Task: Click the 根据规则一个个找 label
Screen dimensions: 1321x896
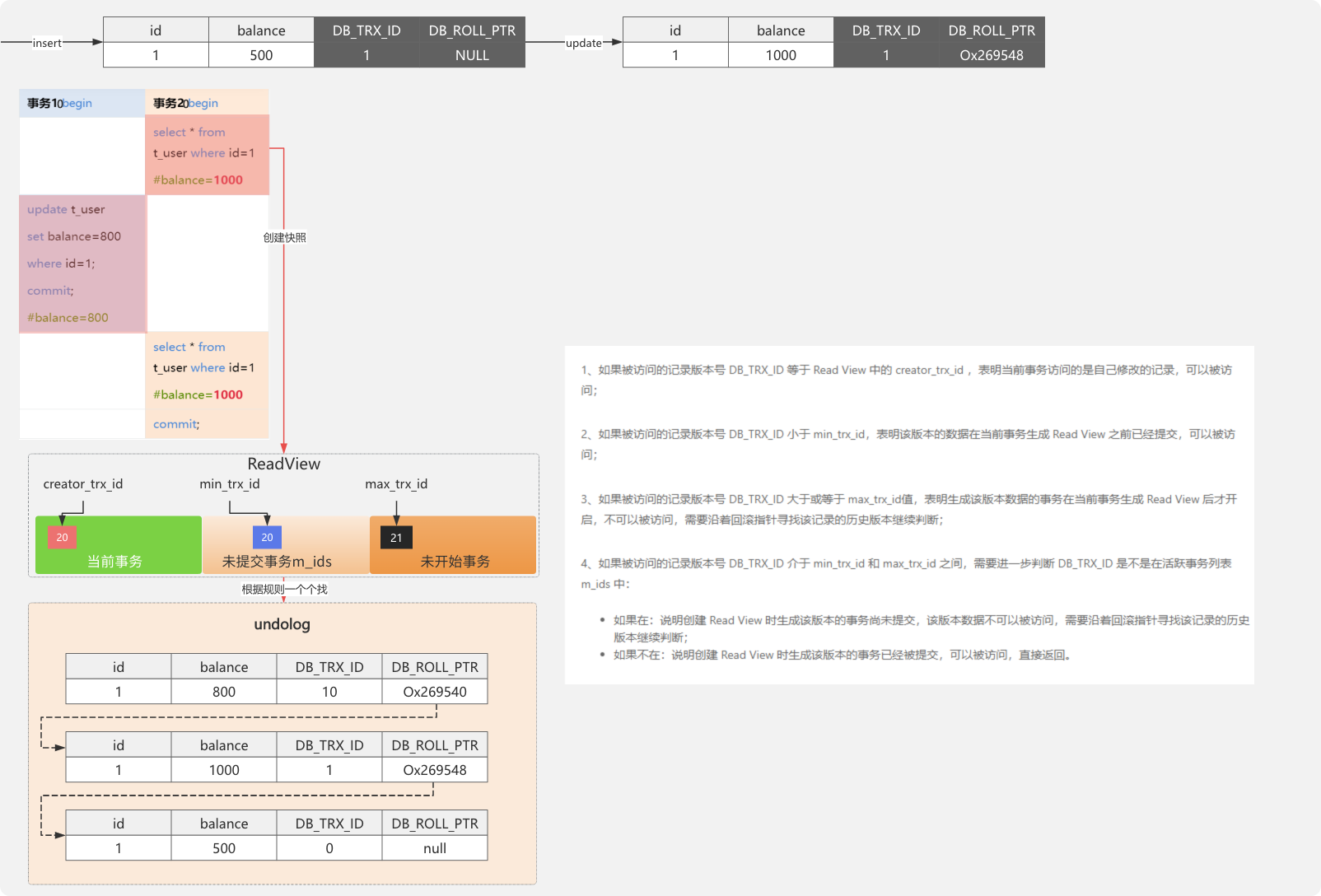Action: click(x=284, y=590)
